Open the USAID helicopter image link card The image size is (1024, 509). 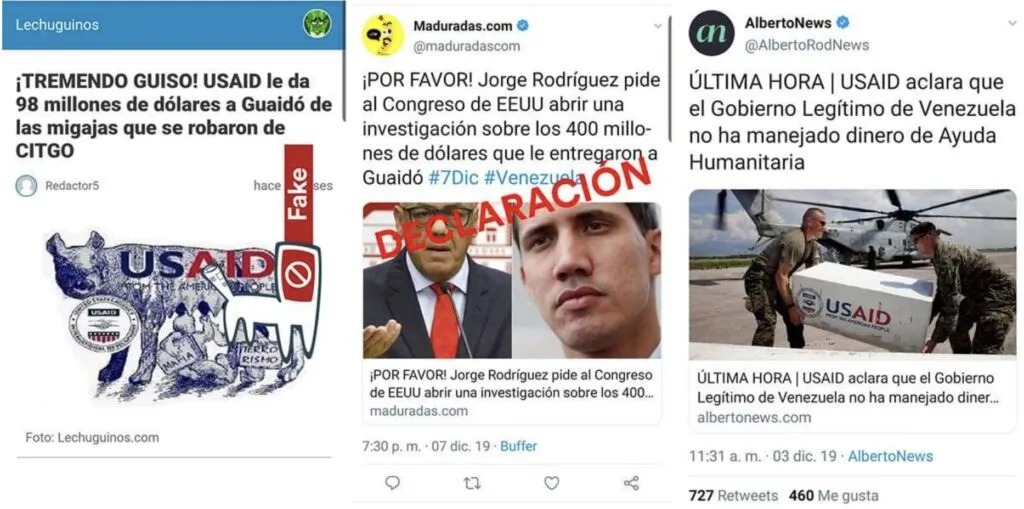click(x=852, y=310)
